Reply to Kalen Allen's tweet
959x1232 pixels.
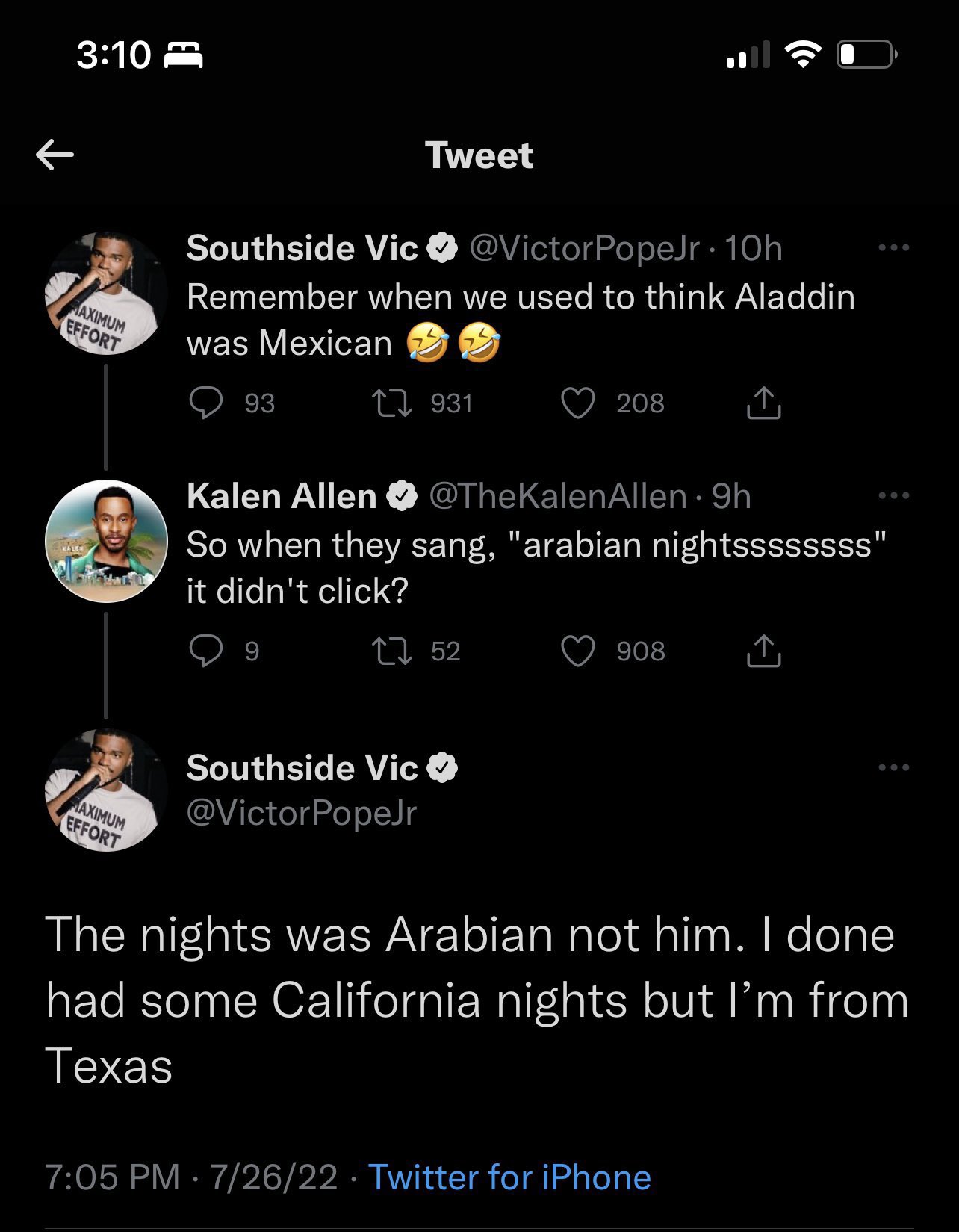click(x=205, y=651)
